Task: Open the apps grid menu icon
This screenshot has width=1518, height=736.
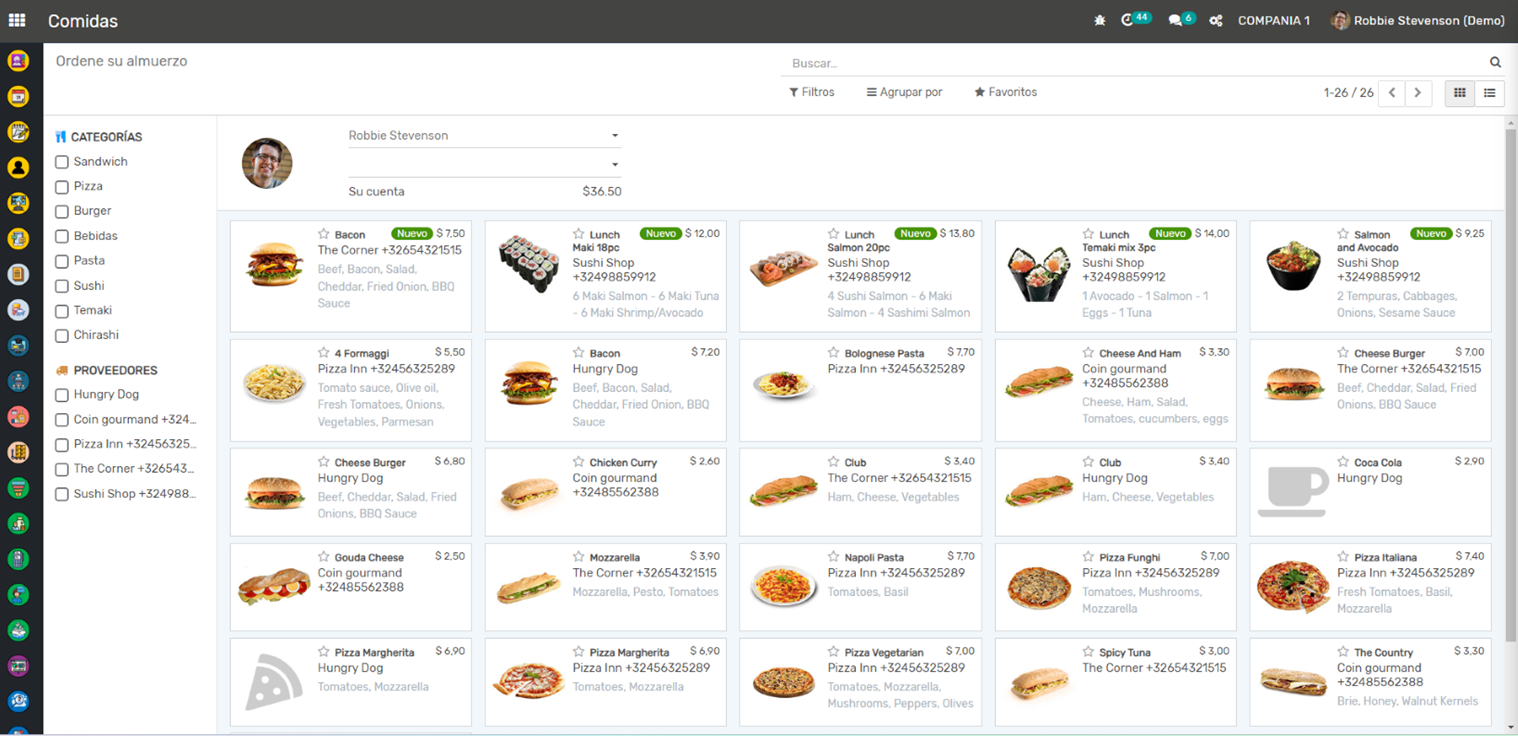Action: tap(17, 20)
